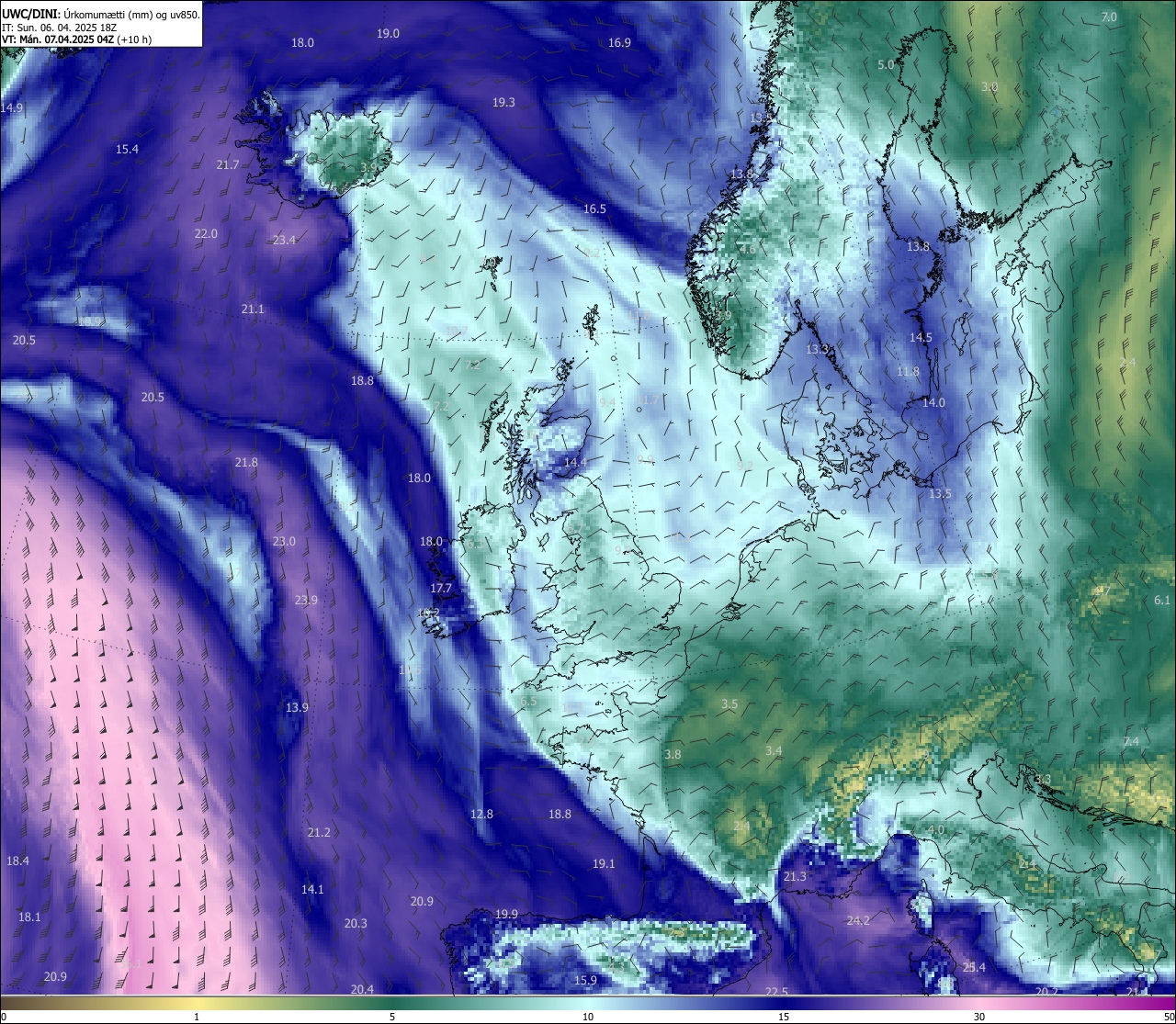Click the 21.3 value label
This screenshot has width=1176, height=1024.
(795, 878)
